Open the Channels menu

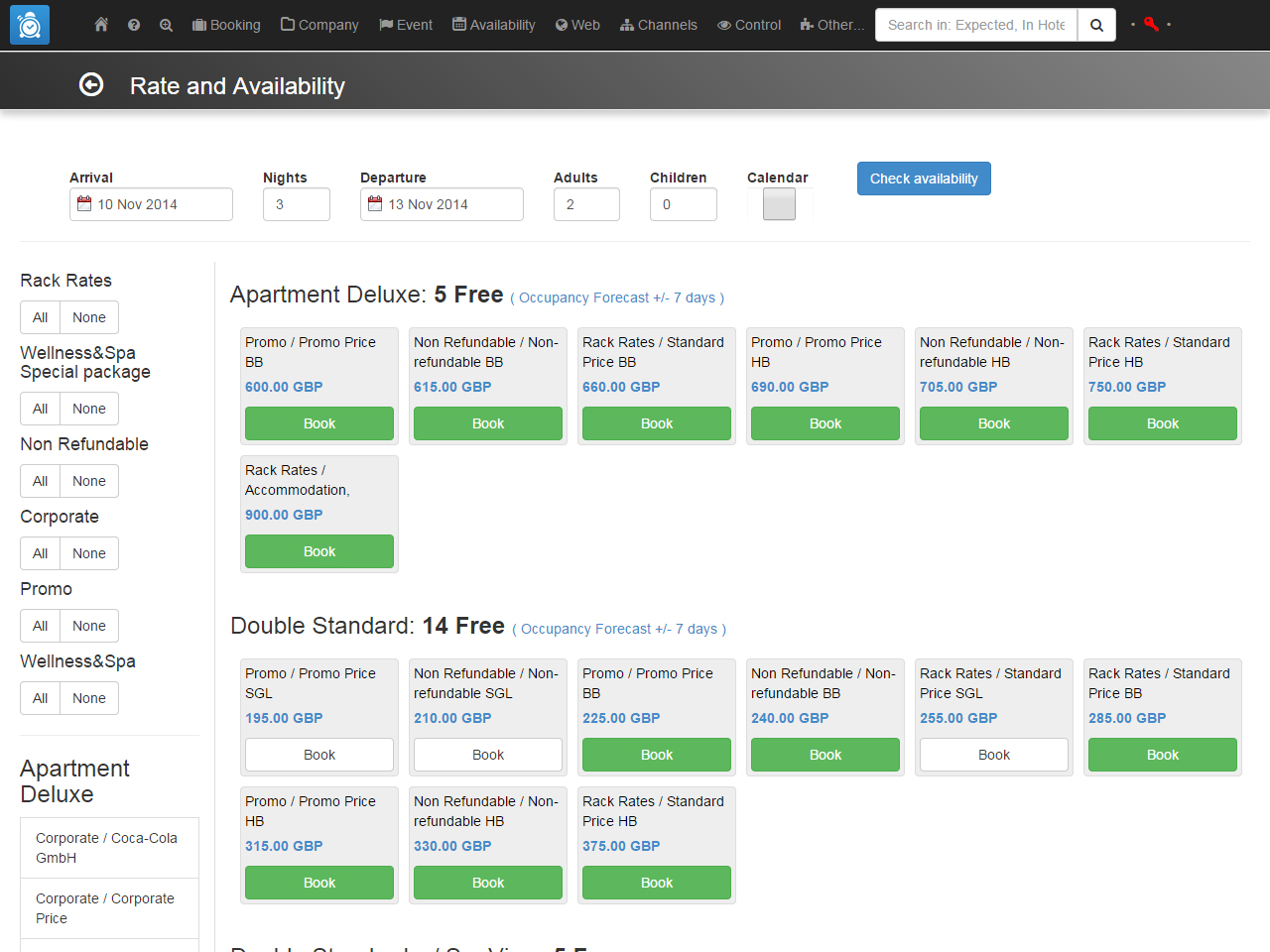(658, 25)
